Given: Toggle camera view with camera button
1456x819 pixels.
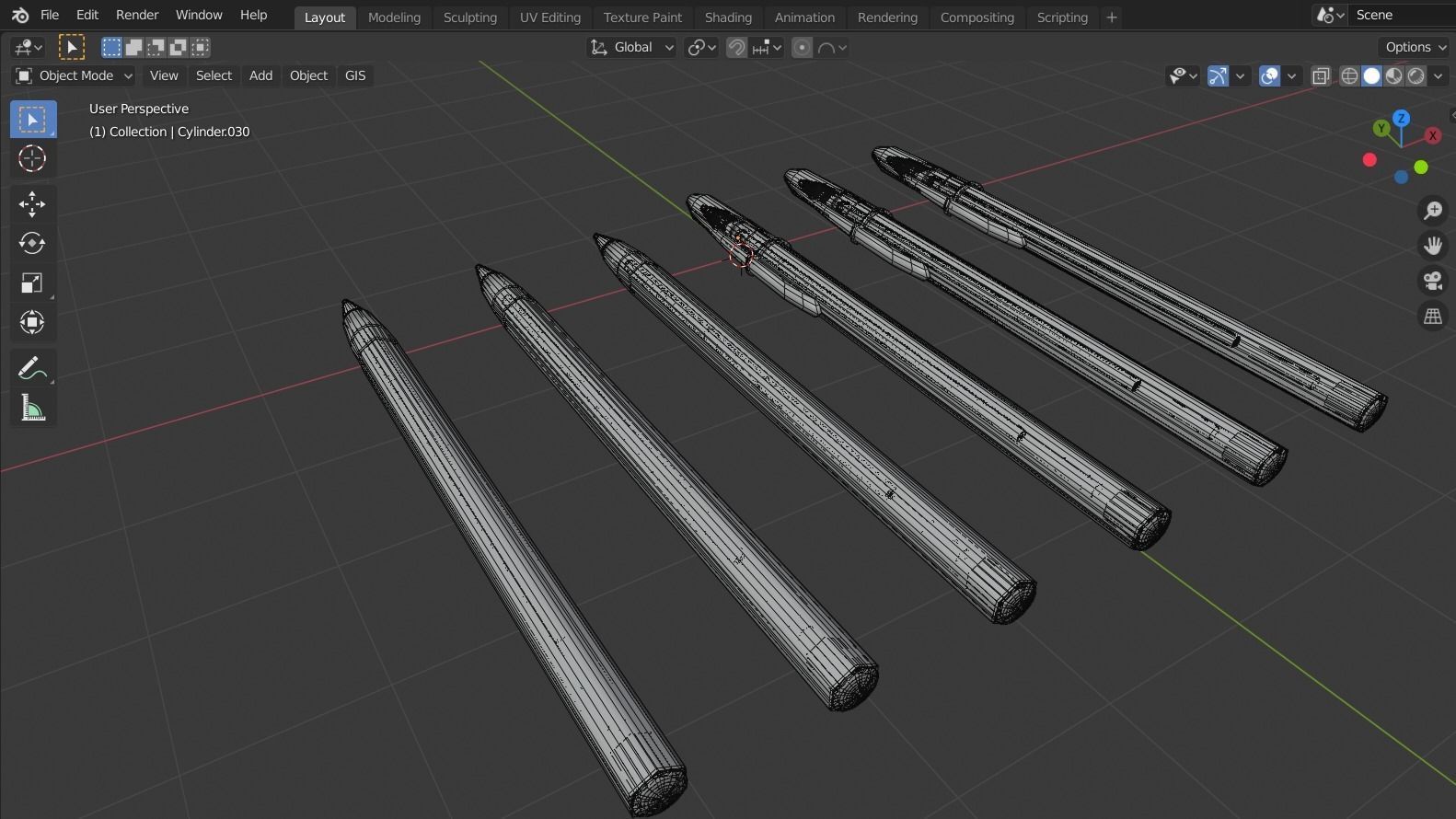Looking at the screenshot, I should click(1433, 281).
